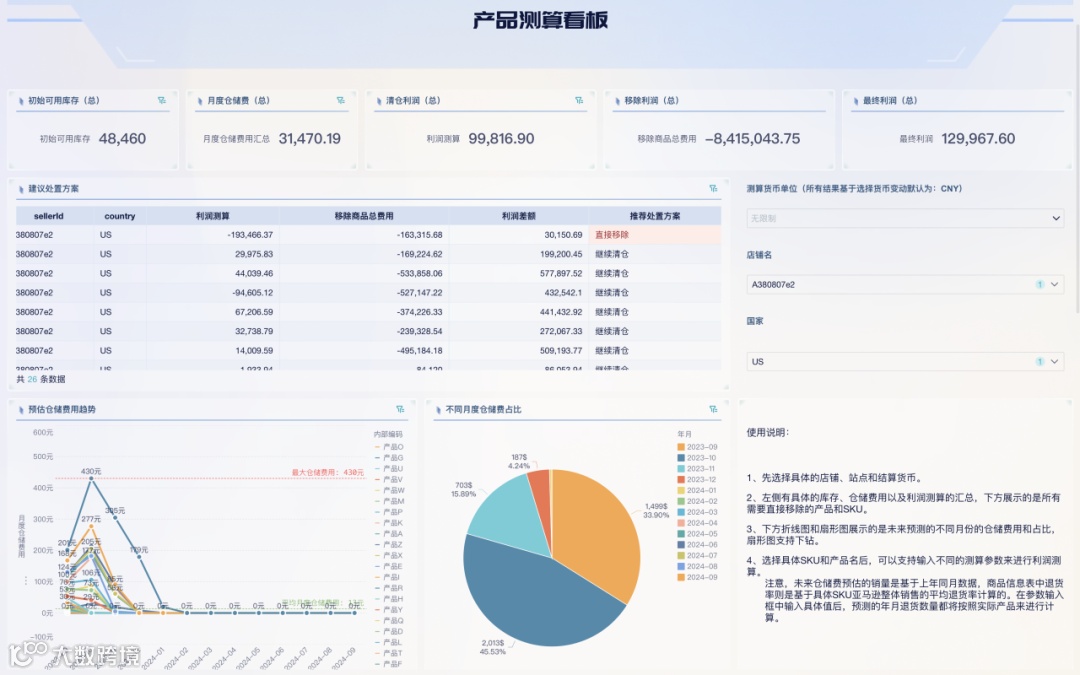Open the filter icon on 建议处置方案 table
The height and width of the screenshot is (675, 1080).
click(712, 187)
